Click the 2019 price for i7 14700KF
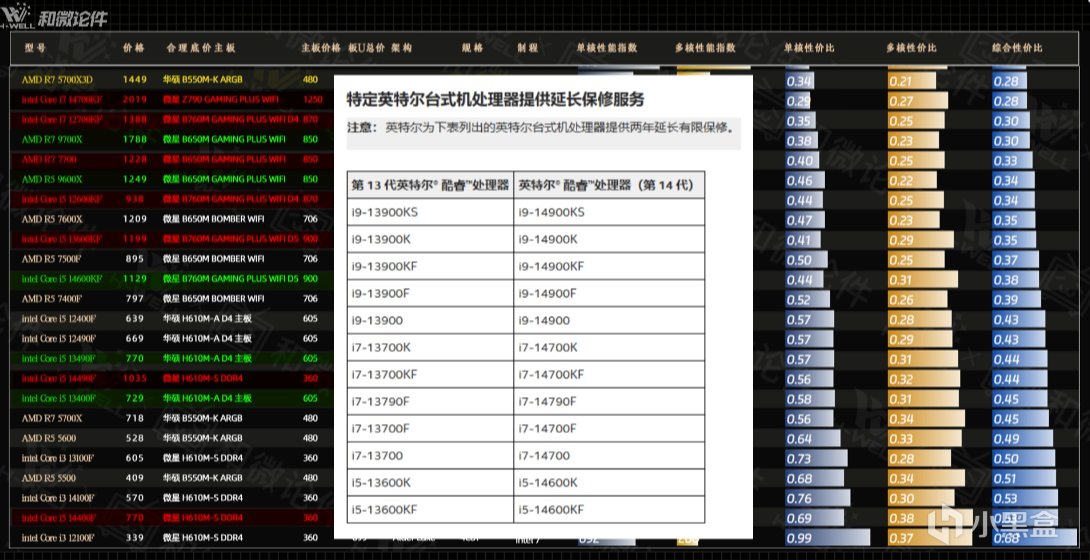The image size is (1090, 560). coord(135,99)
